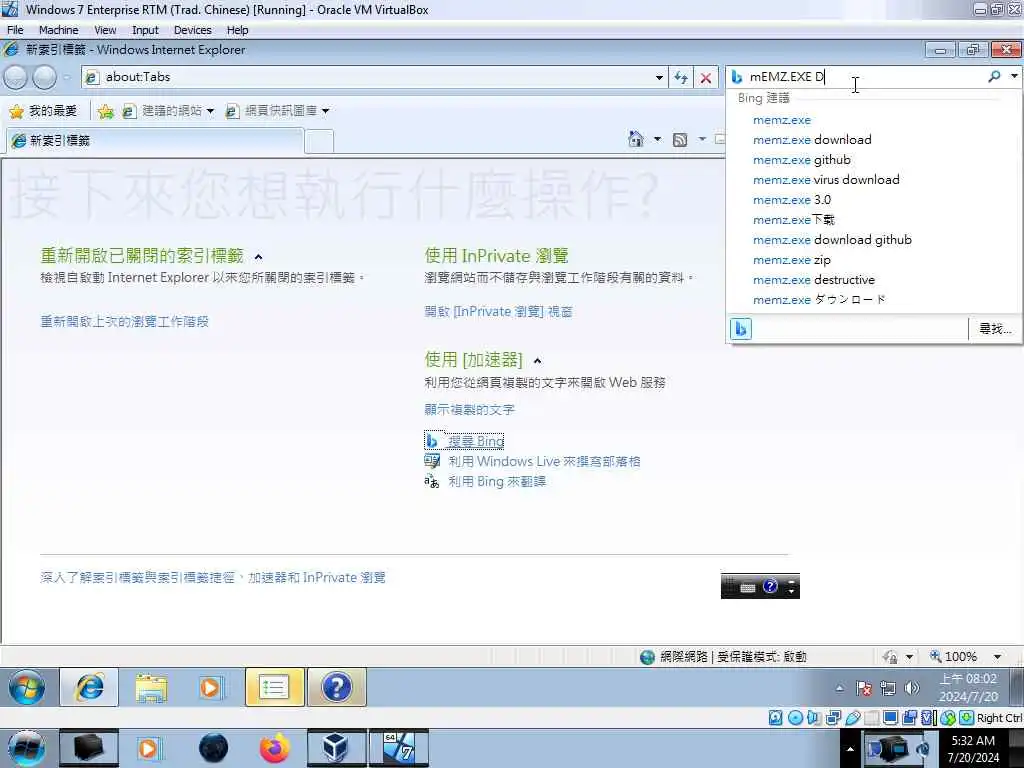Open the VirtualBox Input menu
The width and height of the screenshot is (1024, 768).
pyautogui.click(x=145, y=30)
